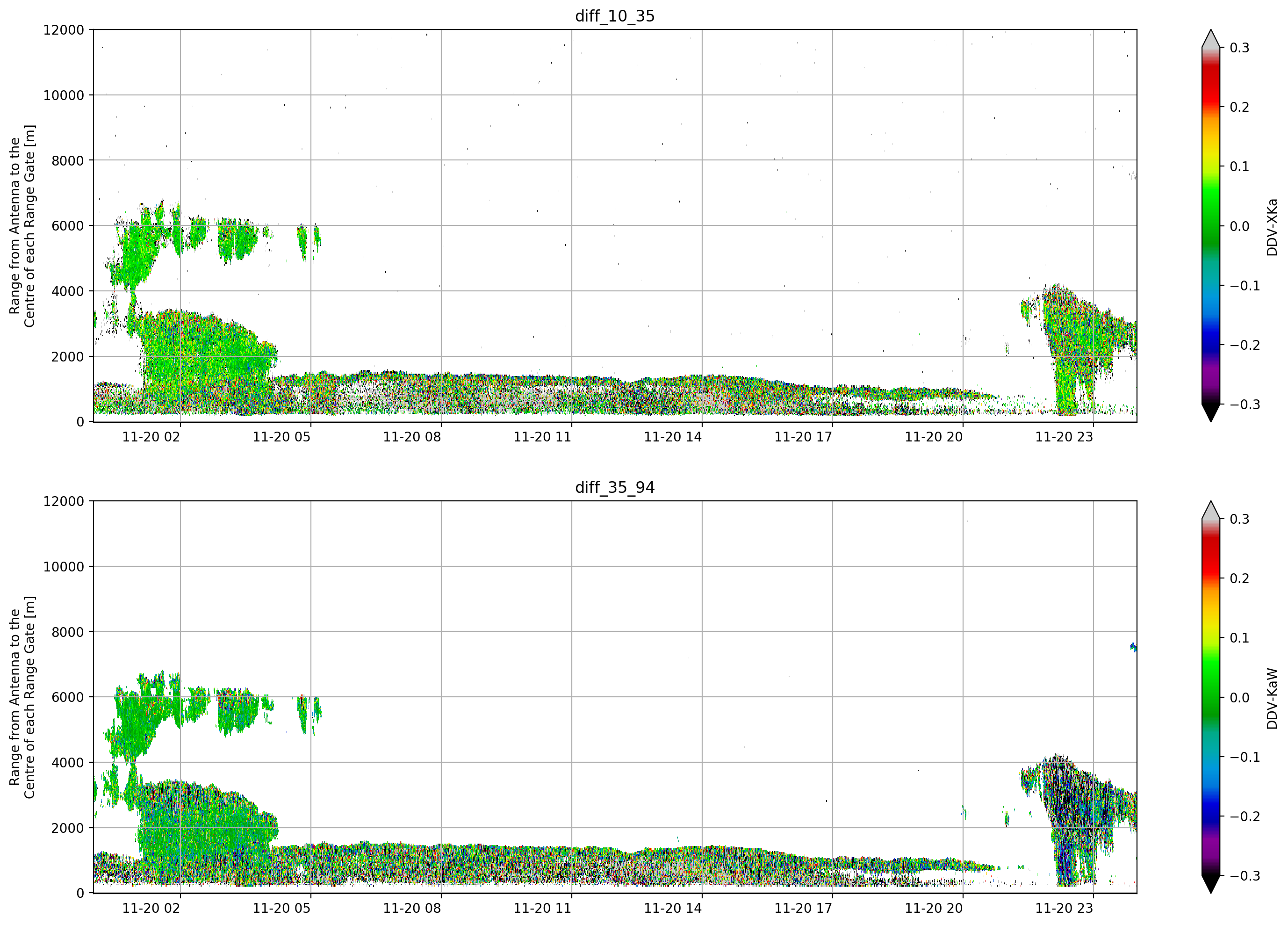Click '11-20 05' time label under diff_35_94

coord(281,909)
